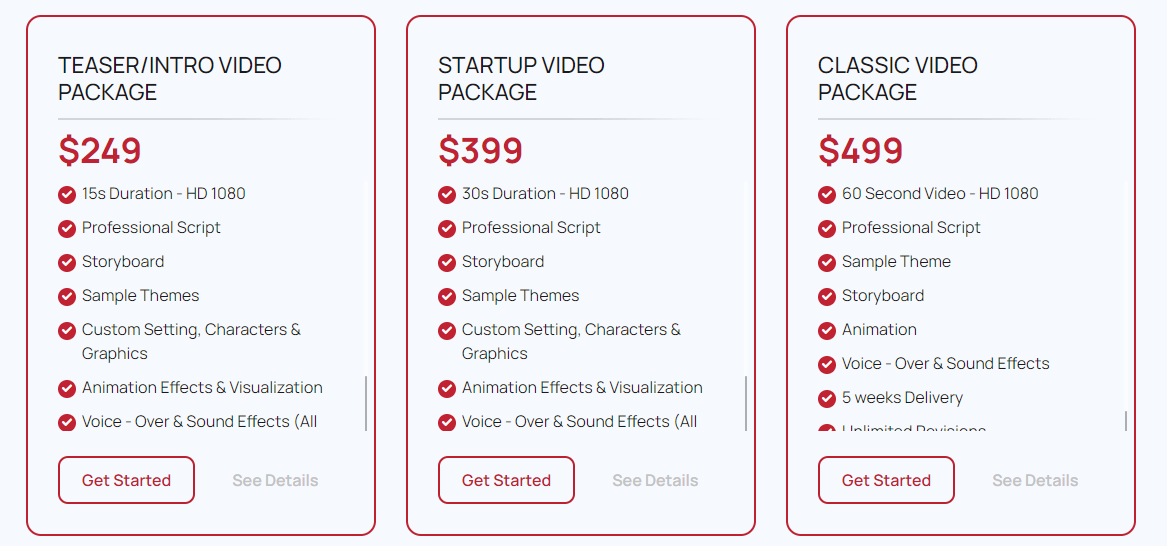Click checkmark icon beside 60 Second Video
Image resolution: width=1167 pixels, height=546 pixels.
tap(827, 195)
